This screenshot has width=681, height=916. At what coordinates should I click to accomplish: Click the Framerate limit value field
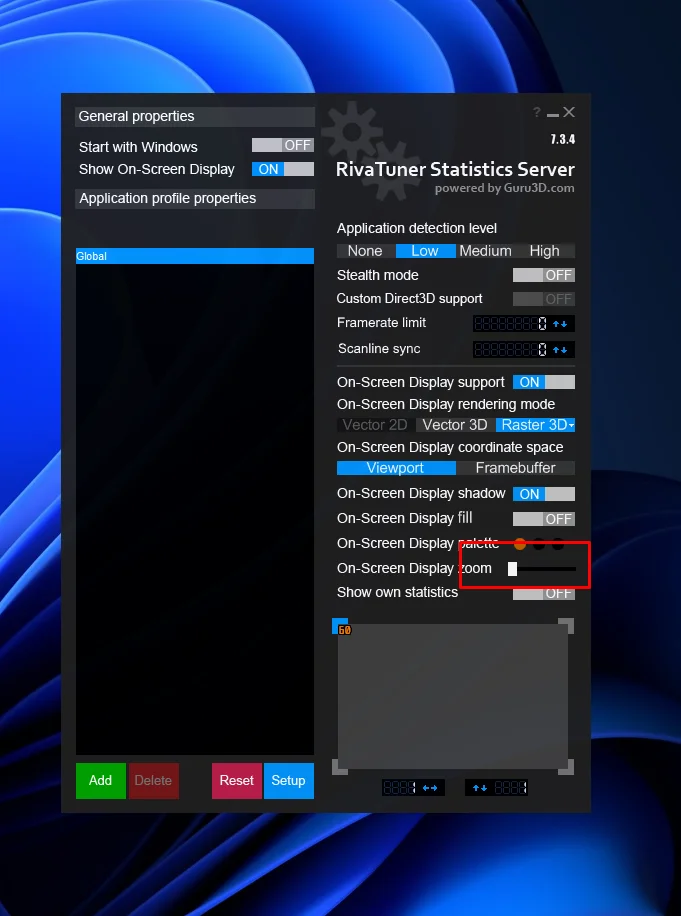(511, 324)
